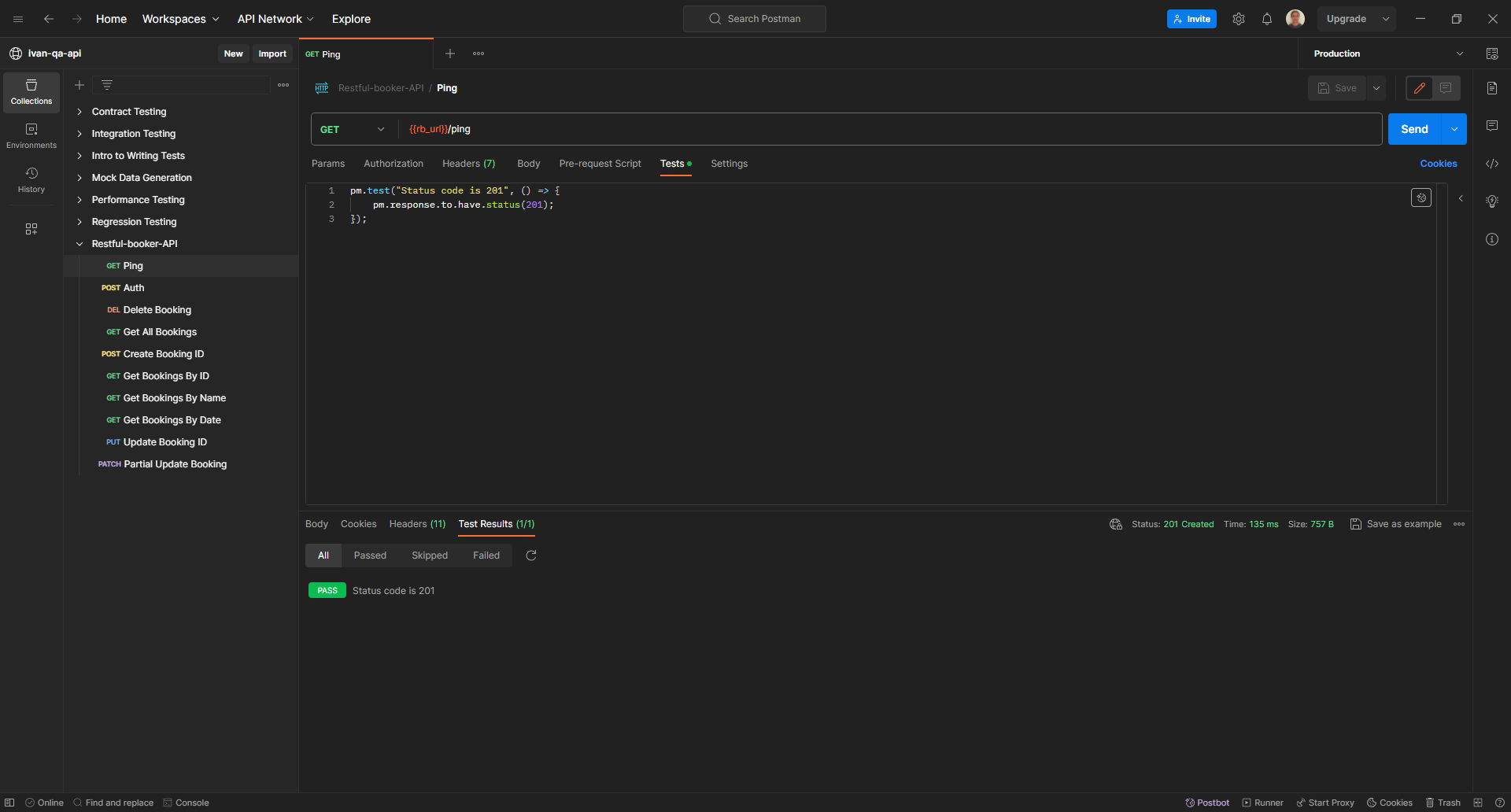This screenshot has width=1511, height=812.
Task: Switch to the response Body tab
Action: [x=316, y=524]
